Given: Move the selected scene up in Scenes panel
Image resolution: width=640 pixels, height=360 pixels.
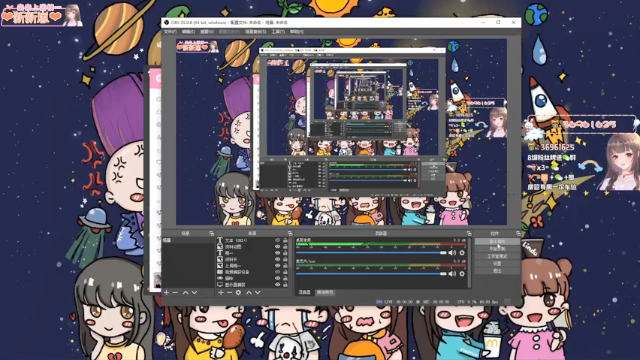Looking at the screenshot, I should click(186, 293).
